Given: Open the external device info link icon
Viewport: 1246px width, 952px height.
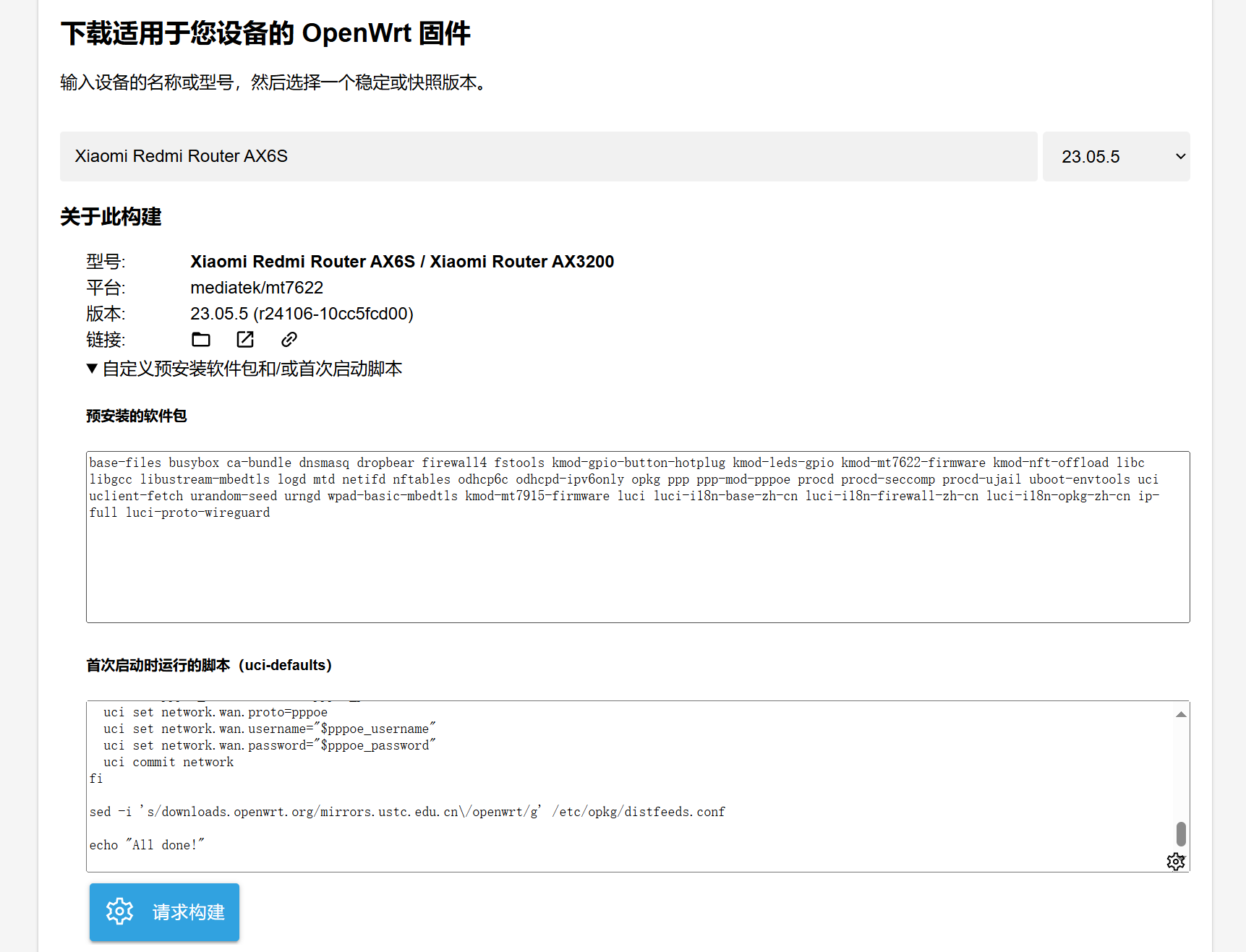Looking at the screenshot, I should click(x=245, y=339).
